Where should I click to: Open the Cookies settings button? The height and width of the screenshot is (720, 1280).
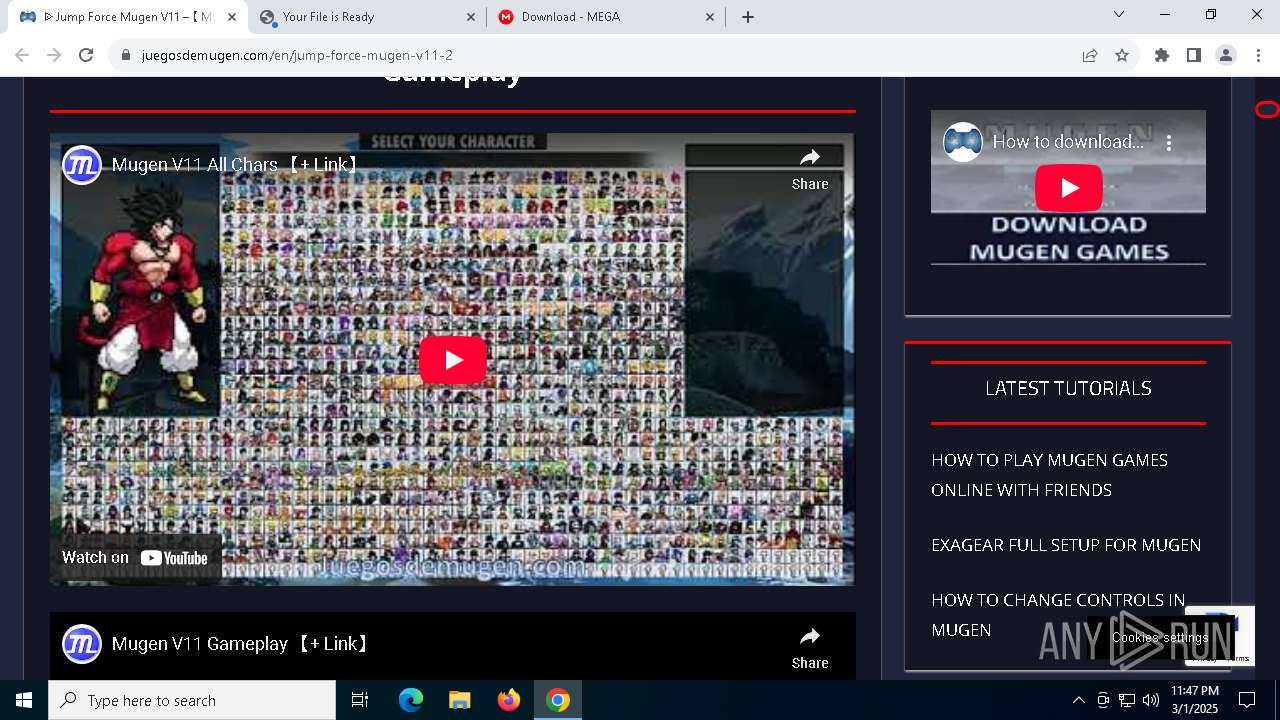(1160, 638)
